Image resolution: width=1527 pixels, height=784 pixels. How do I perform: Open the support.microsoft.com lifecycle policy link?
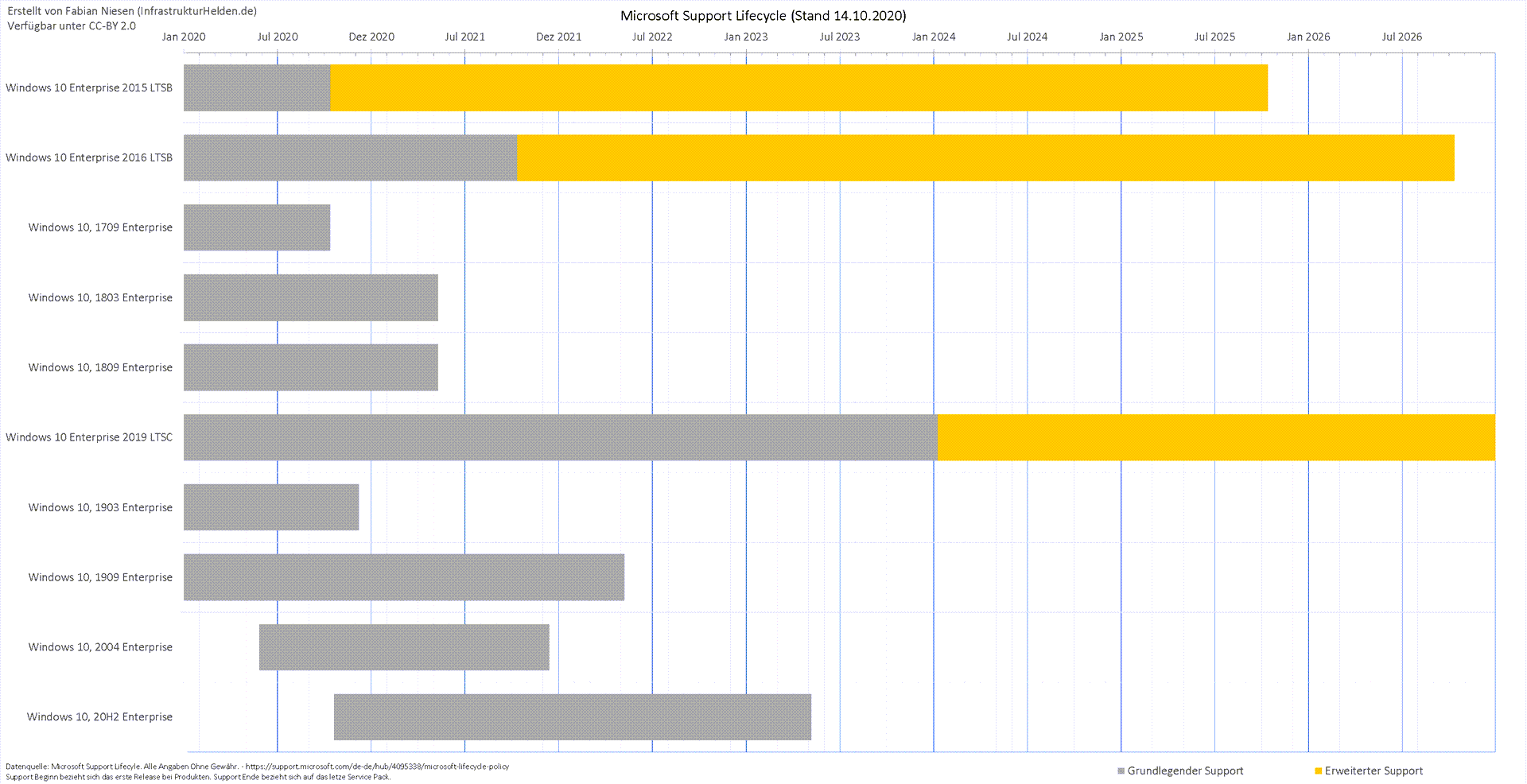[377, 767]
